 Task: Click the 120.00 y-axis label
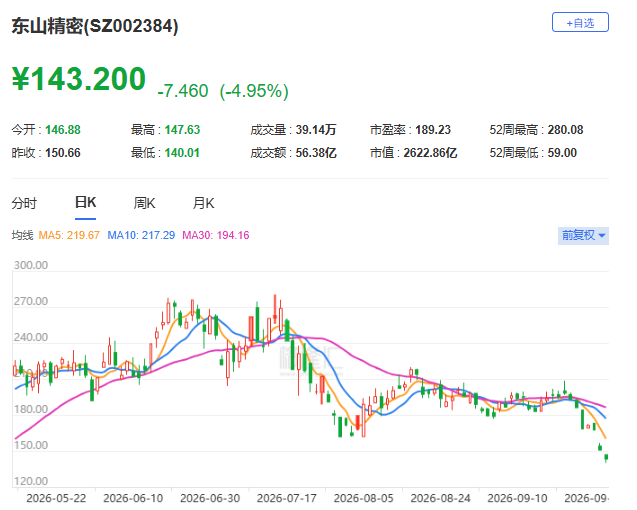pyautogui.click(x=31, y=481)
